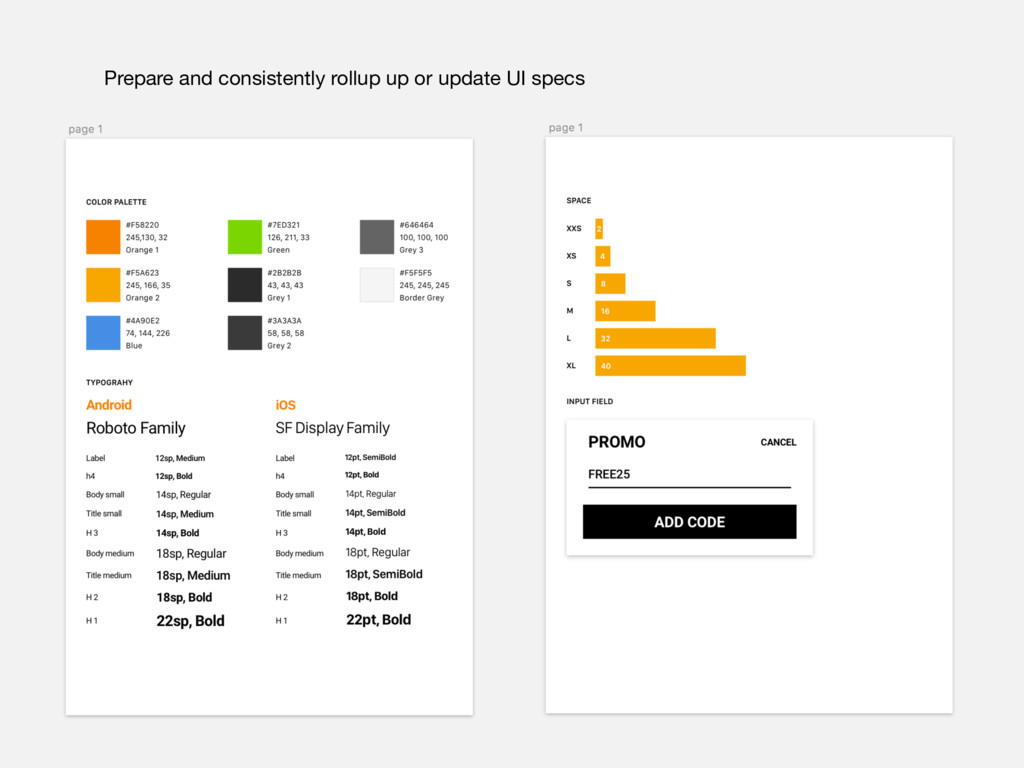Click the RGB value 126, 211, 33
The height and width of the screenshot is (768, 1024).
pos(288,238)
